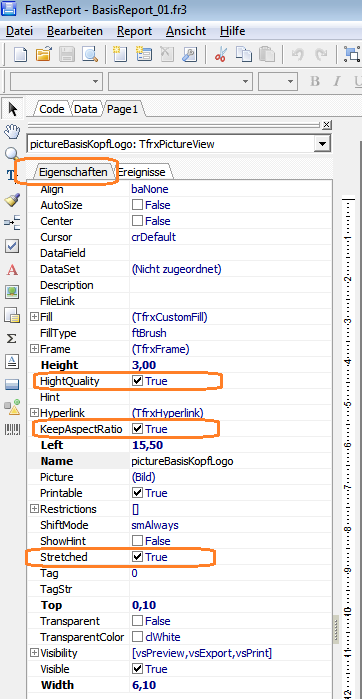
Task: Expand the Visibility property node
Action: click(34, 653)
